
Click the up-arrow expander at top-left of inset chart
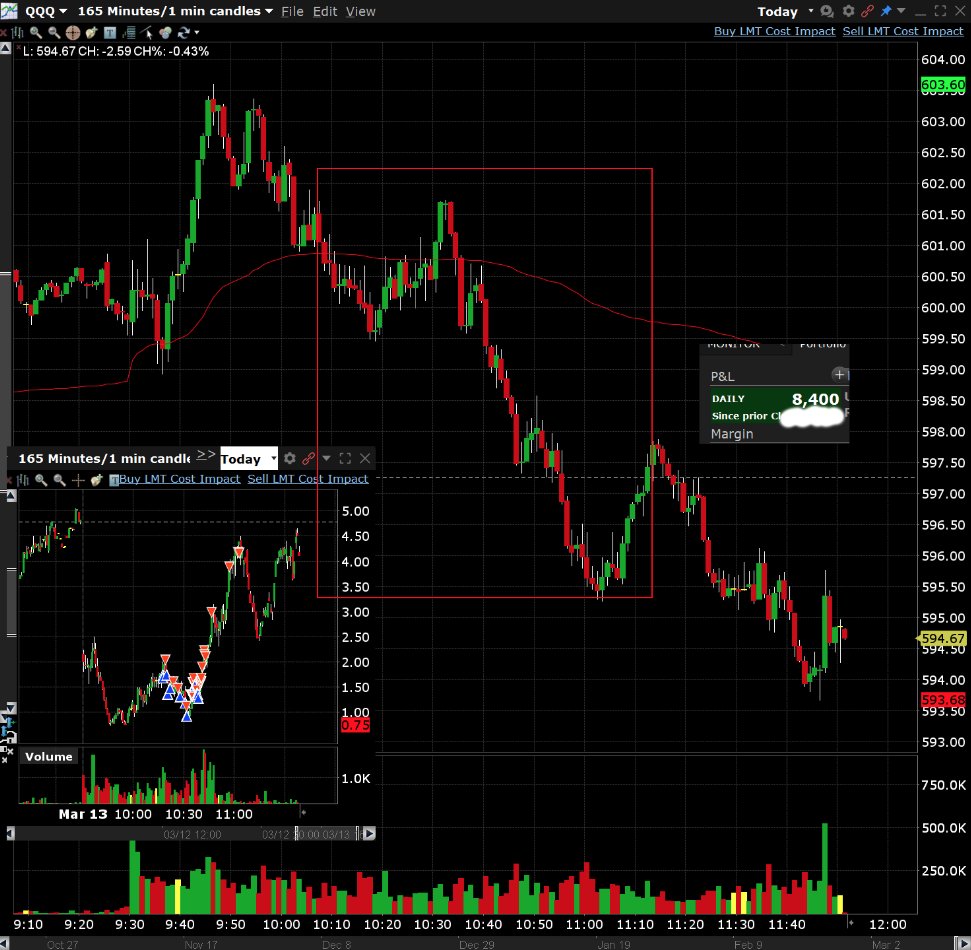coord(11,496)
